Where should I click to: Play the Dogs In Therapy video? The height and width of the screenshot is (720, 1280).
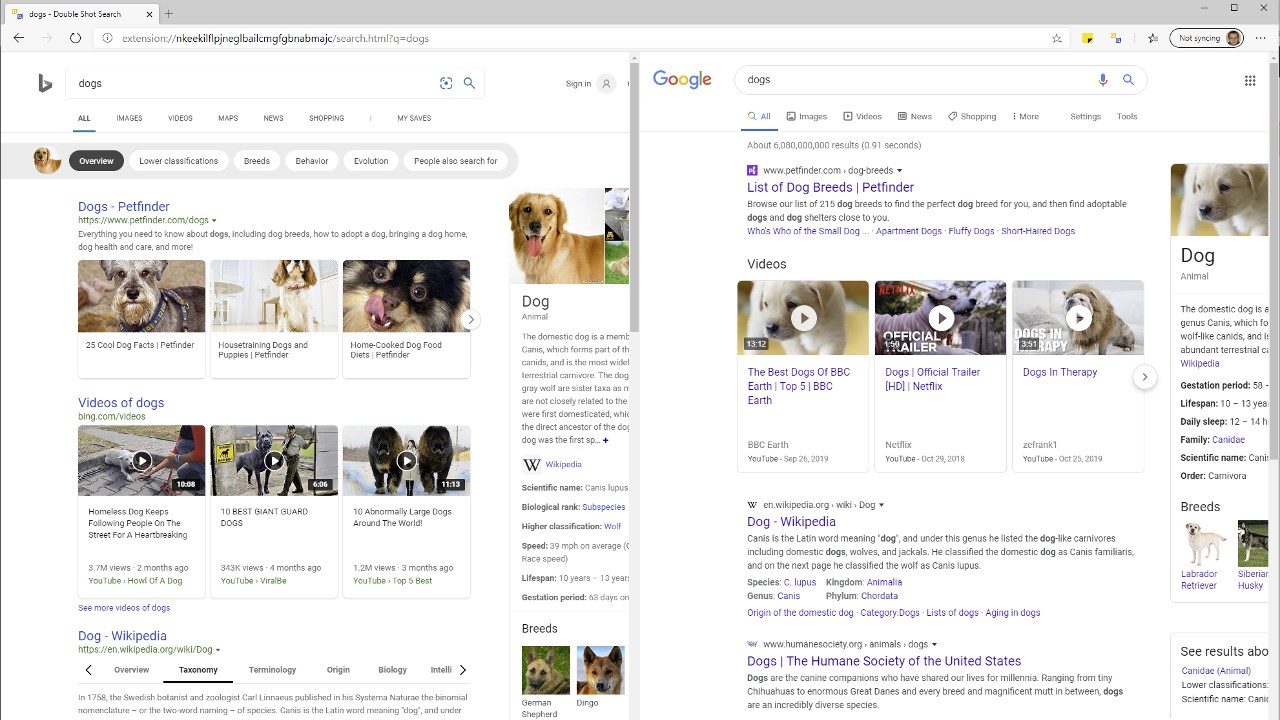click(1078, 318)
